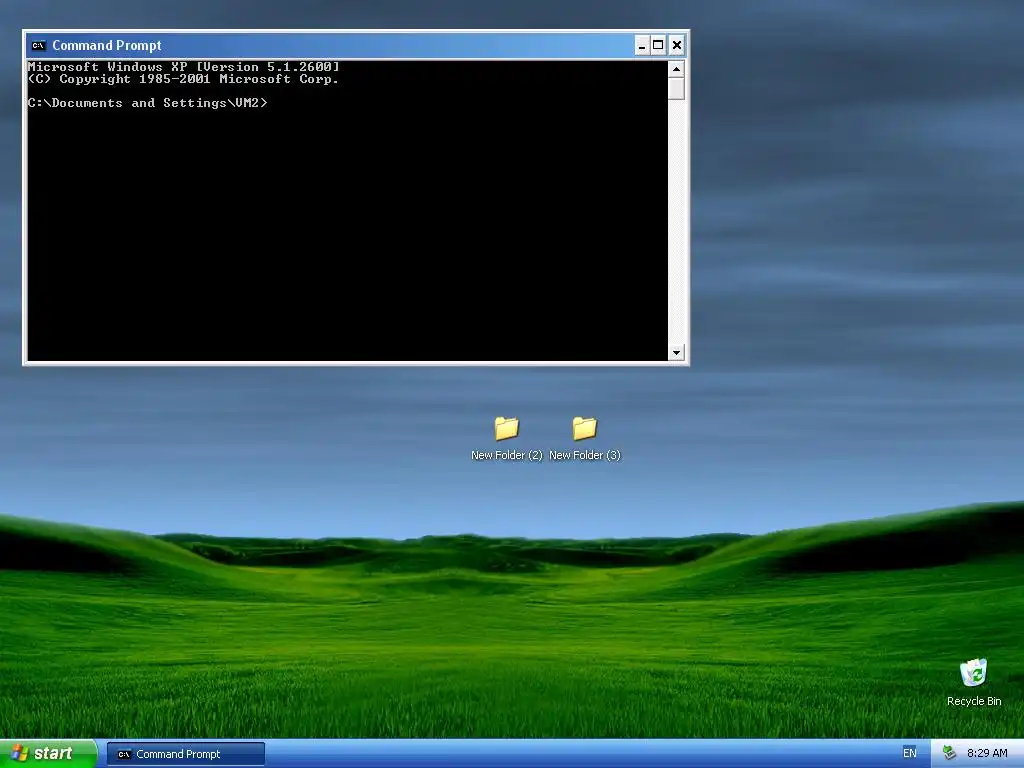Click the Copyright 1985-2001 Microsoft Corp. line
The width and height of the screenshot is (1024, 768).
point(184,79)
